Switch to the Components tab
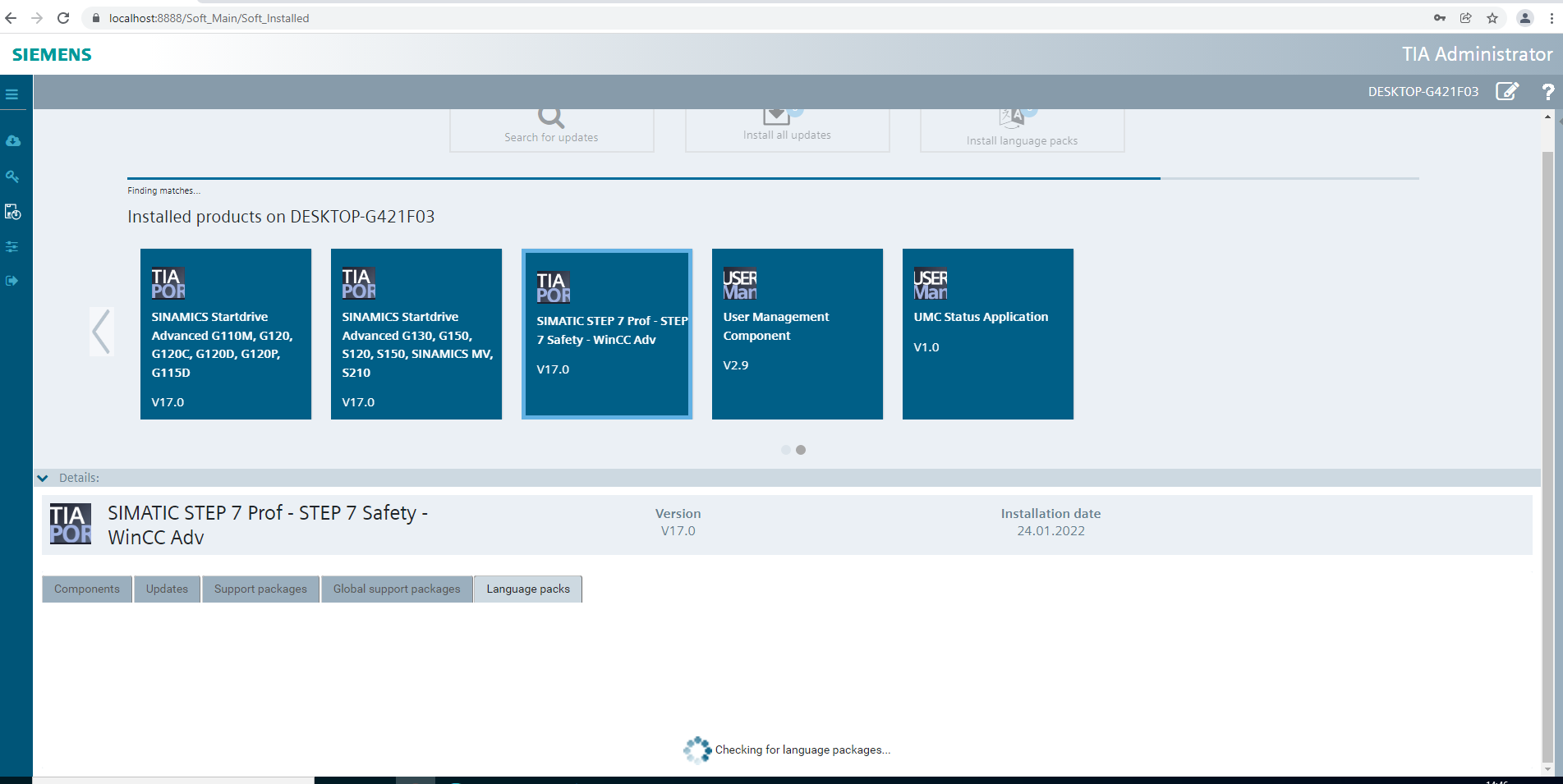The width and height of the screenshot is (1563, 784). click(87, 589)
